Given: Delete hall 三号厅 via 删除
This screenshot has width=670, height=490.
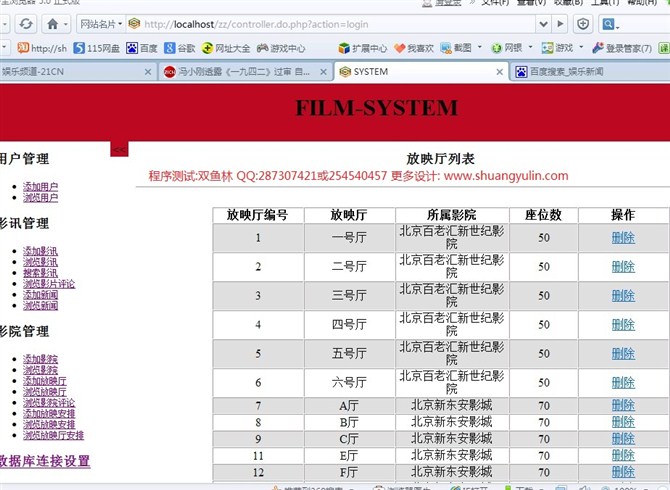Looking at the screenshot, I should click(623, 296).
